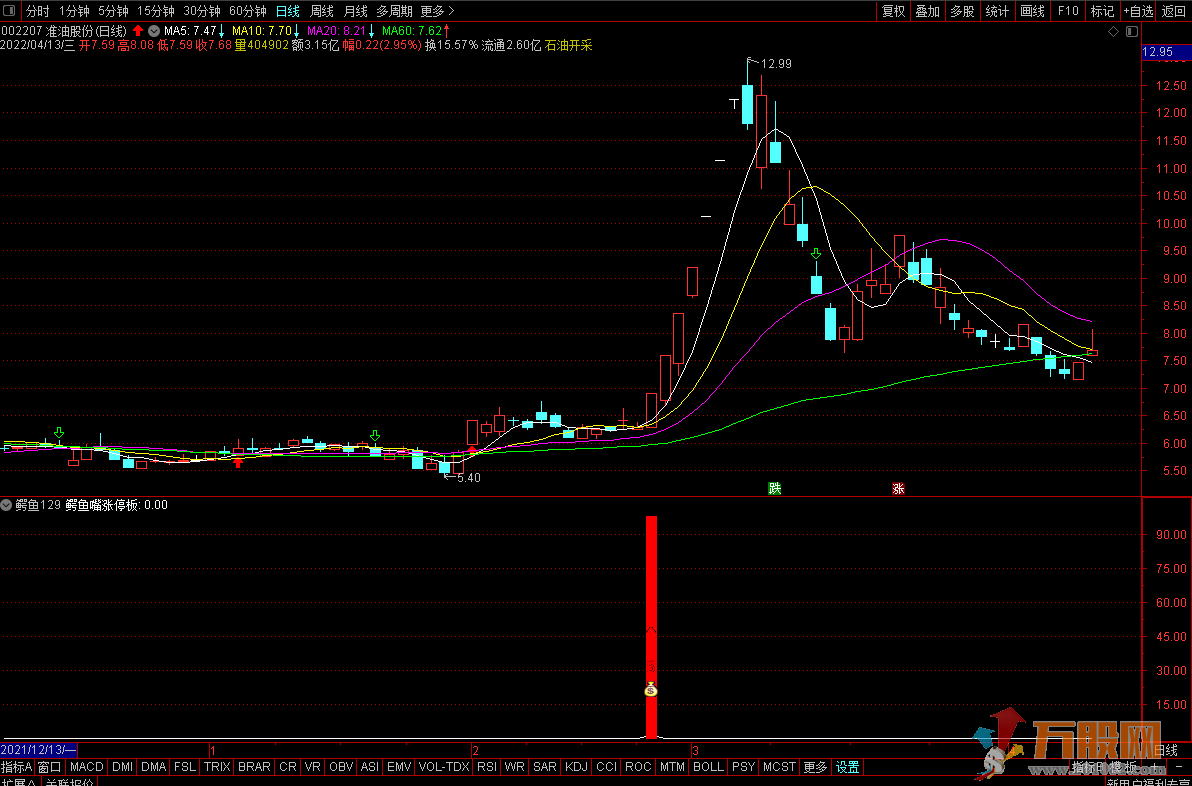
Task: Select the CCI indicator
Action: pyautogui.click(x=607, y=767)
